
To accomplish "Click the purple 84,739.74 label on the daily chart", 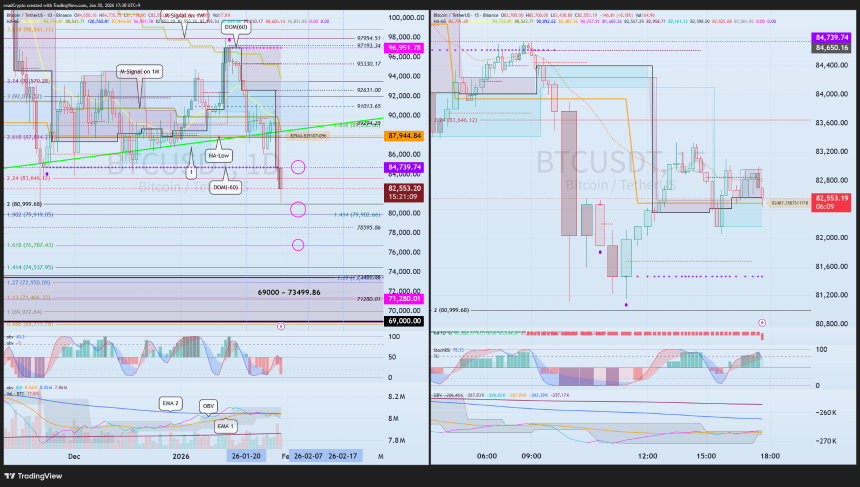I will click(x=405, y=167).
